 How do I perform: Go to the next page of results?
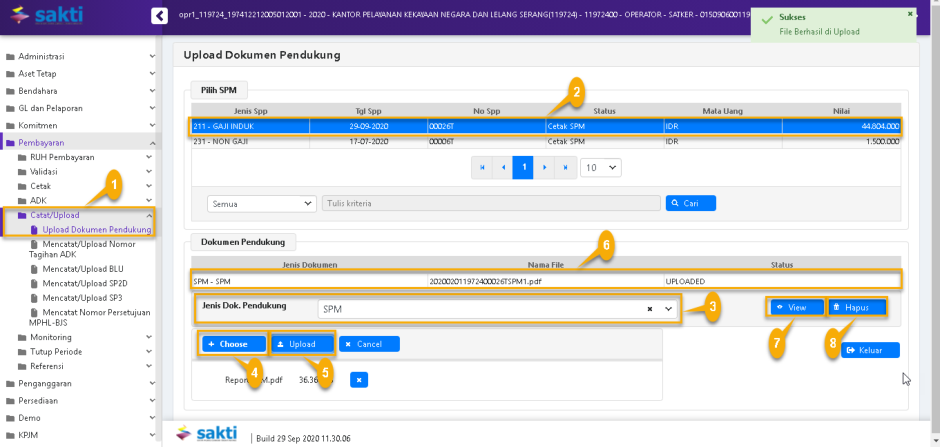[x=544, y=168]
